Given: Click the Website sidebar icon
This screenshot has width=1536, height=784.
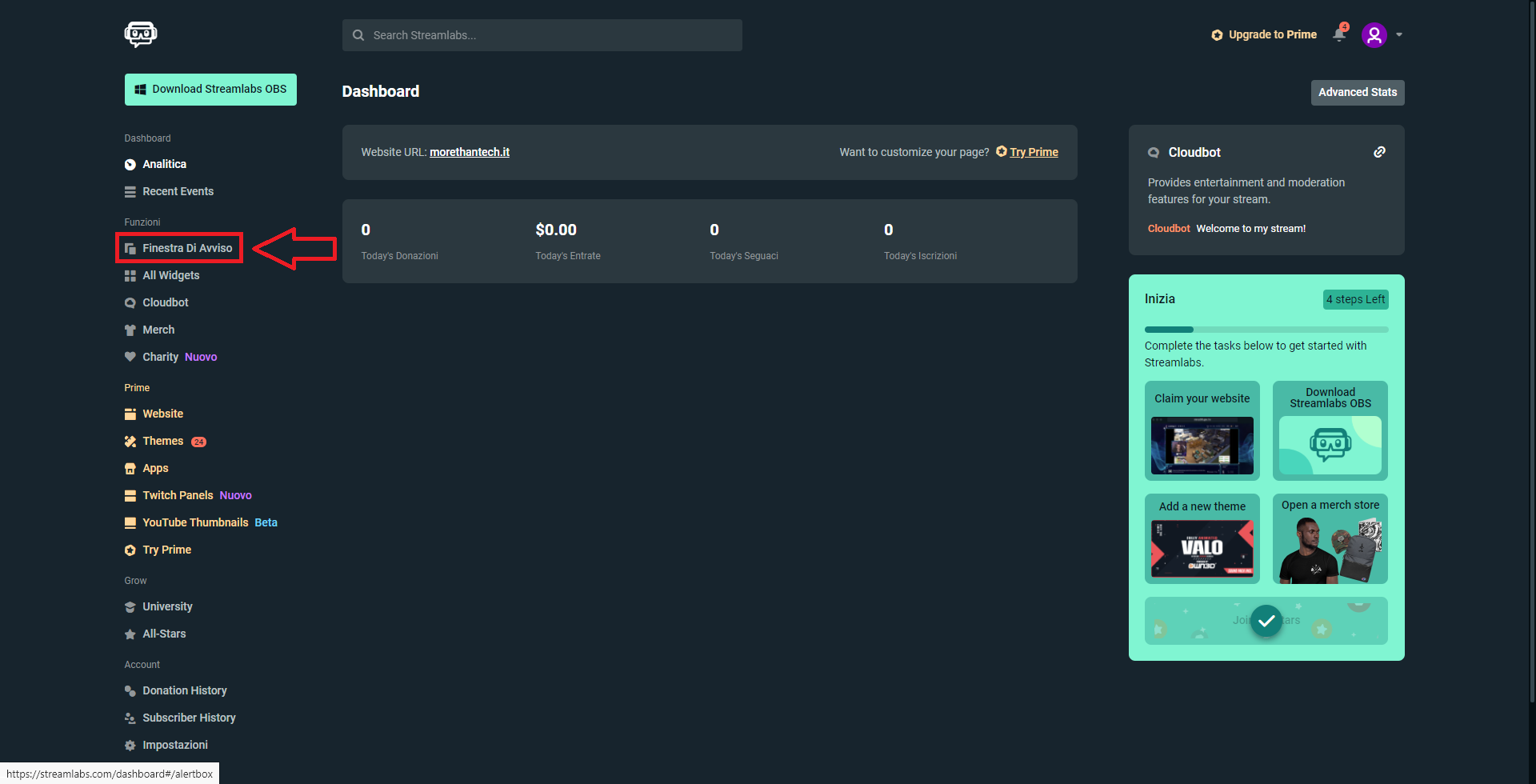Looking at the screenshot, I should [130, 414].
